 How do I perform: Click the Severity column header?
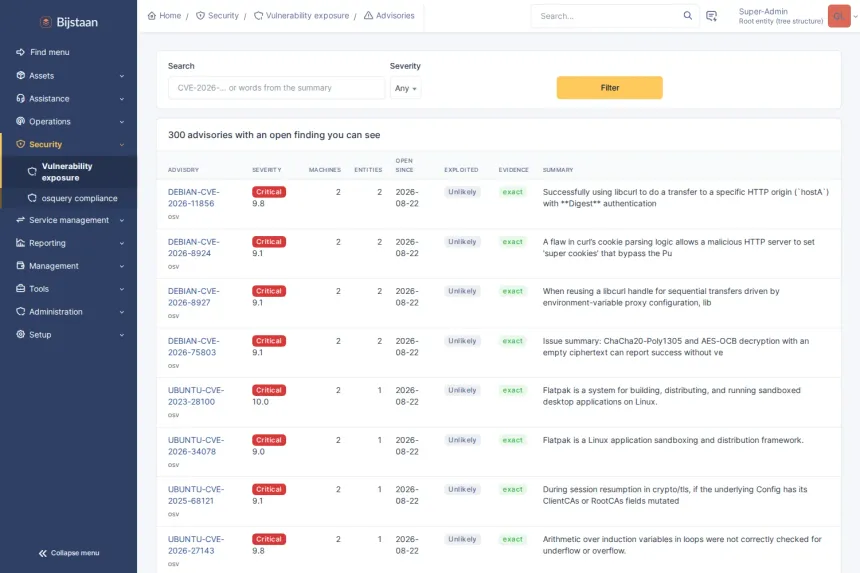267,170
